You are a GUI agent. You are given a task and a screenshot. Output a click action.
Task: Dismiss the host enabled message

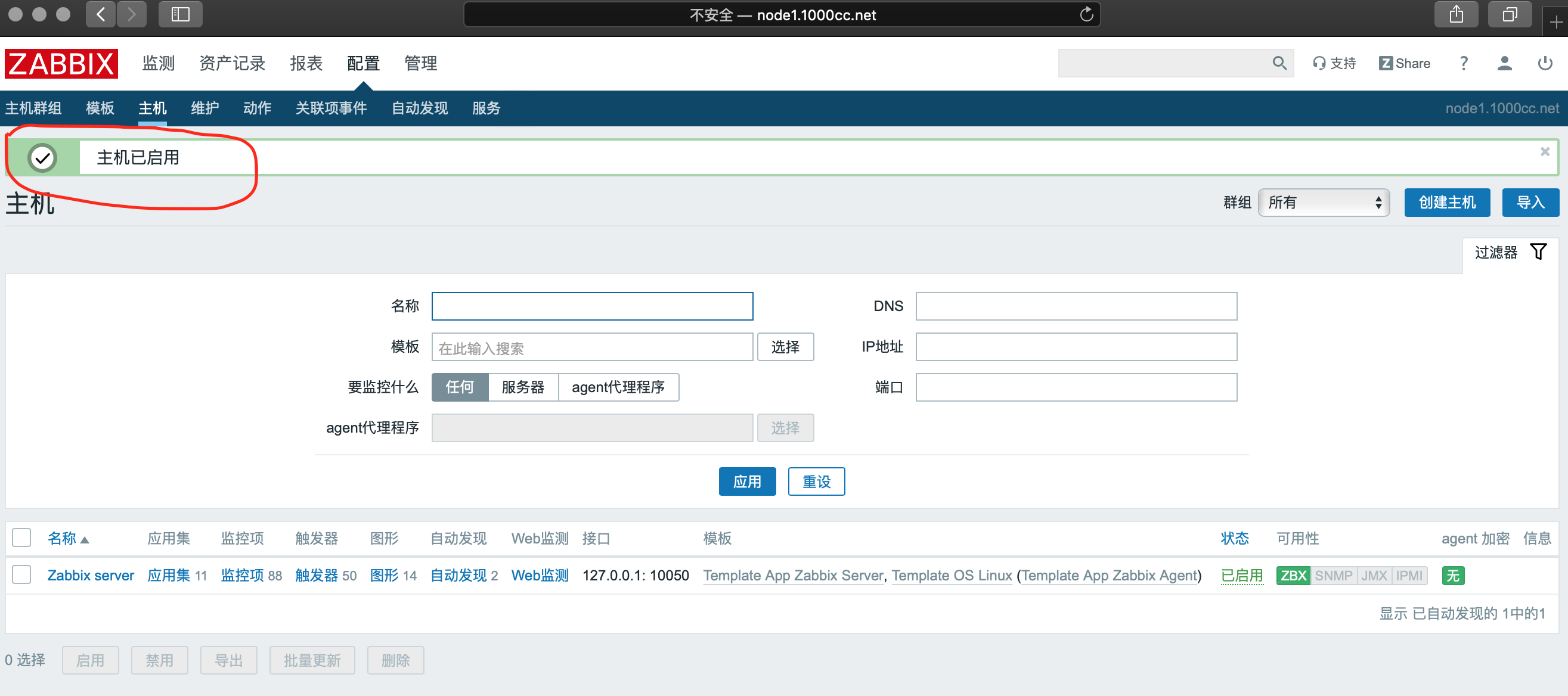pos(1544,152)
